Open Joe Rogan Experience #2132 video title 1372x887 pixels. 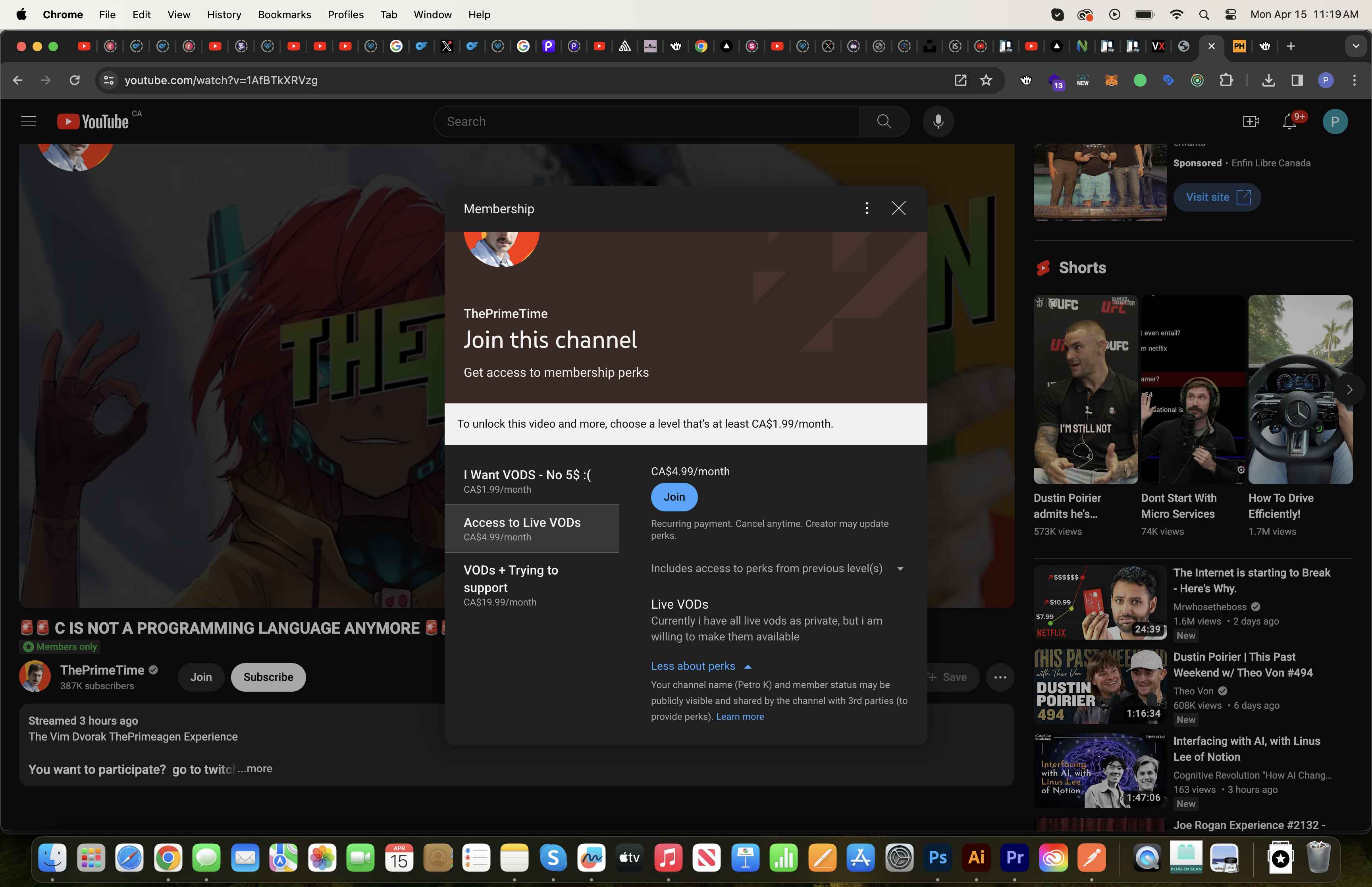pos(1249,825)
